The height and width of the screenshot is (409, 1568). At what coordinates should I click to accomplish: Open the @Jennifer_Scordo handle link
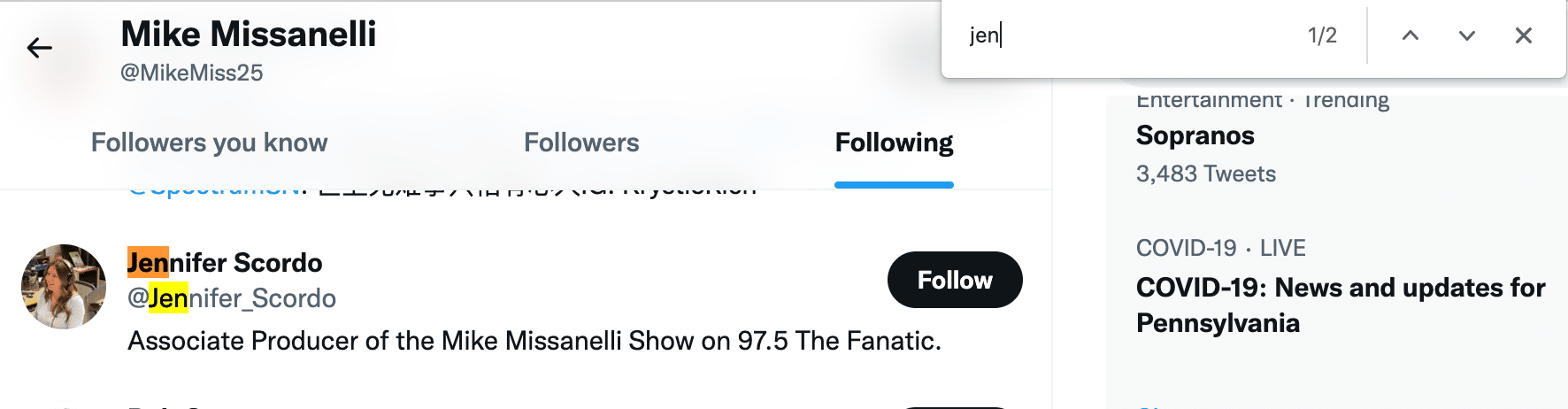coord(232,298)
